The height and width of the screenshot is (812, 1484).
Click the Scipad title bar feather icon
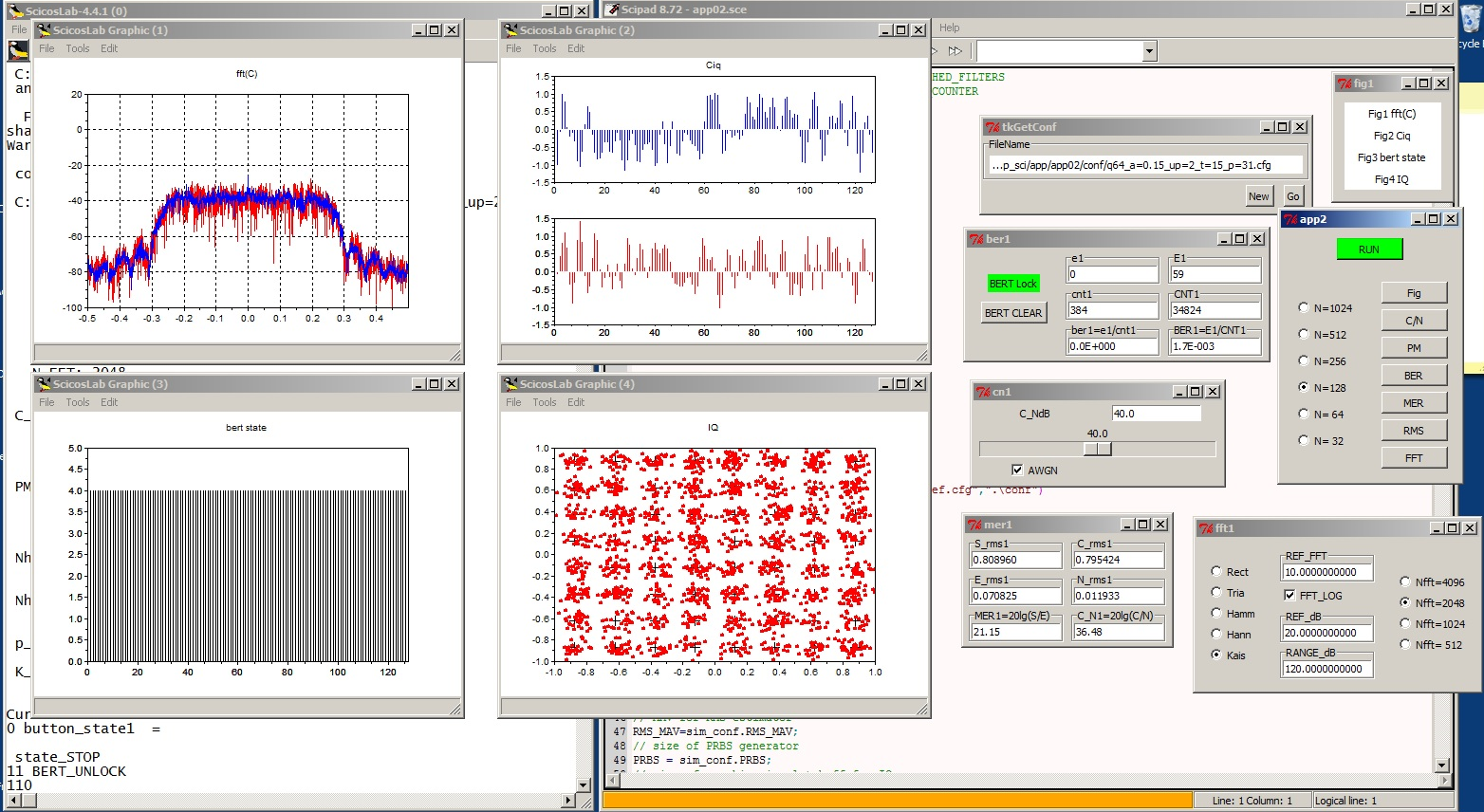pos(612,9)
